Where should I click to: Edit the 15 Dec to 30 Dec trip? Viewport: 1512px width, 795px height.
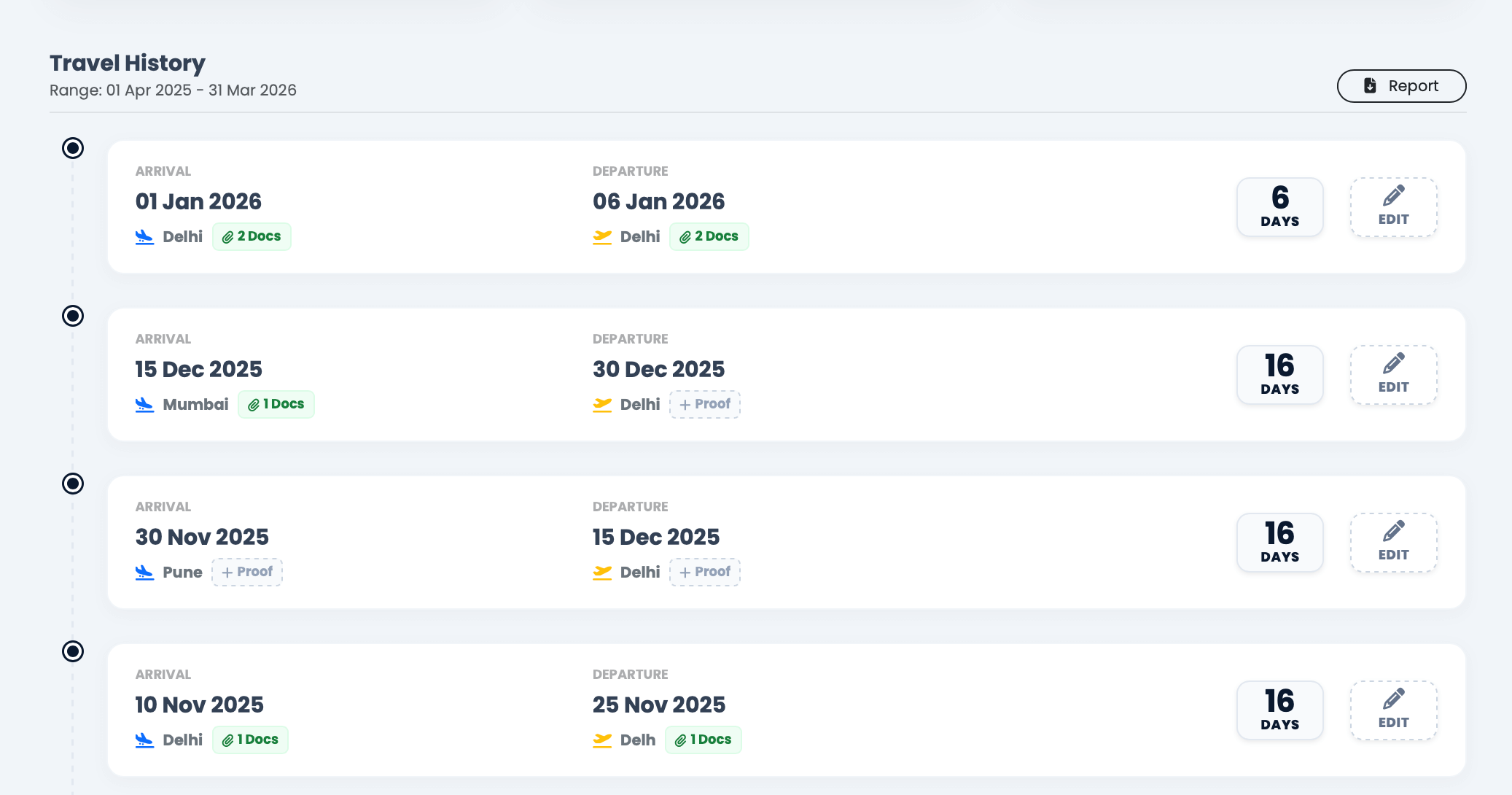[1393, 375]
